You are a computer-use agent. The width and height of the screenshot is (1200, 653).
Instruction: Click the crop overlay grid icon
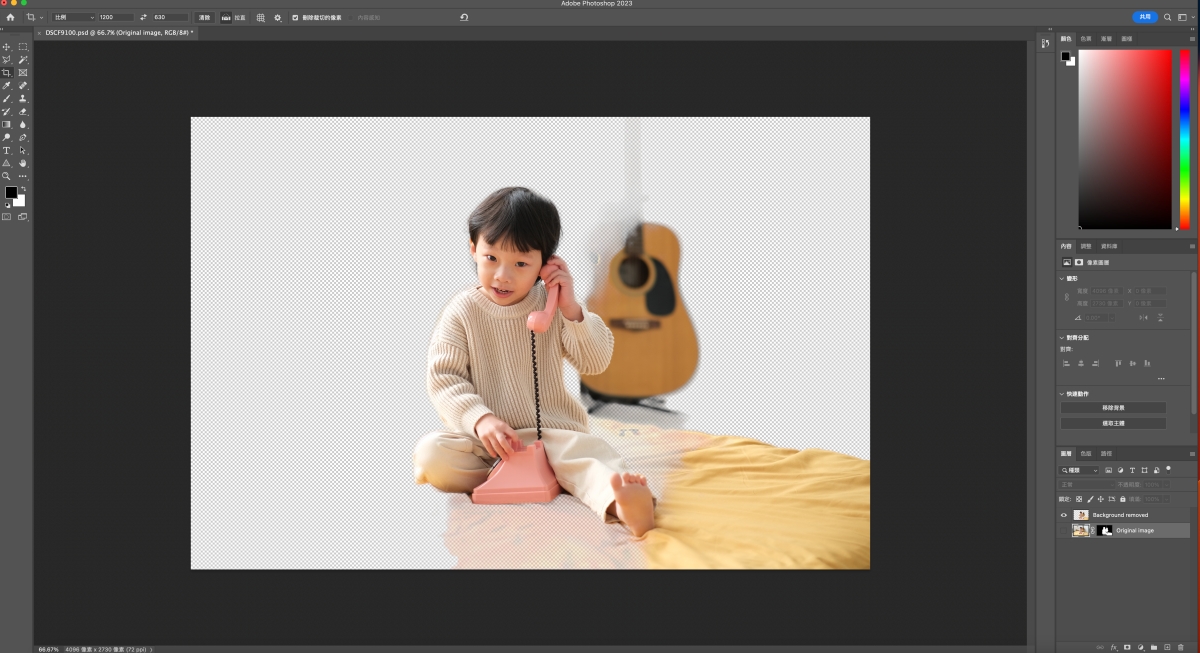261,17
